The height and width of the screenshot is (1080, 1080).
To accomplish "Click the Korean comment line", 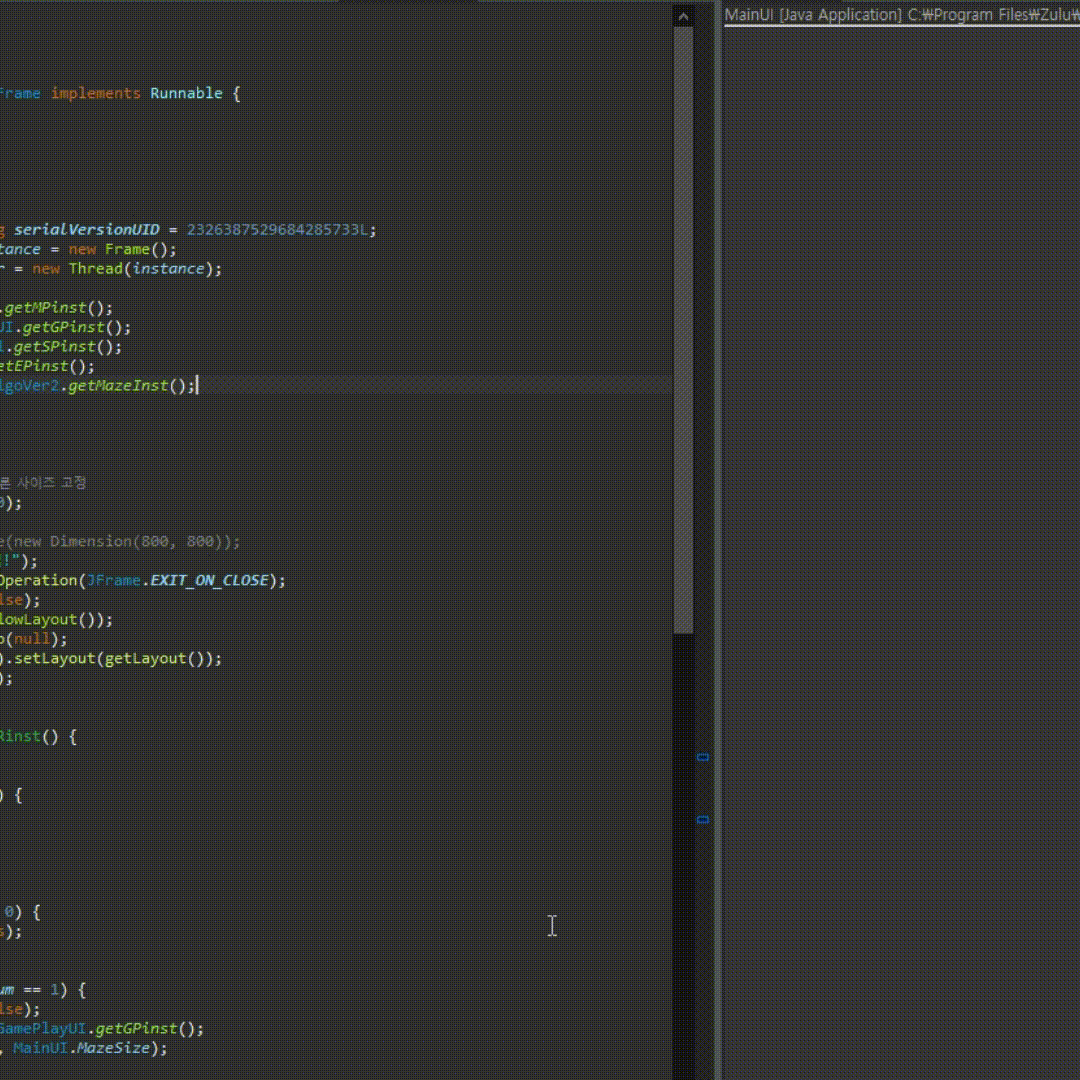I will click(43, 483).
